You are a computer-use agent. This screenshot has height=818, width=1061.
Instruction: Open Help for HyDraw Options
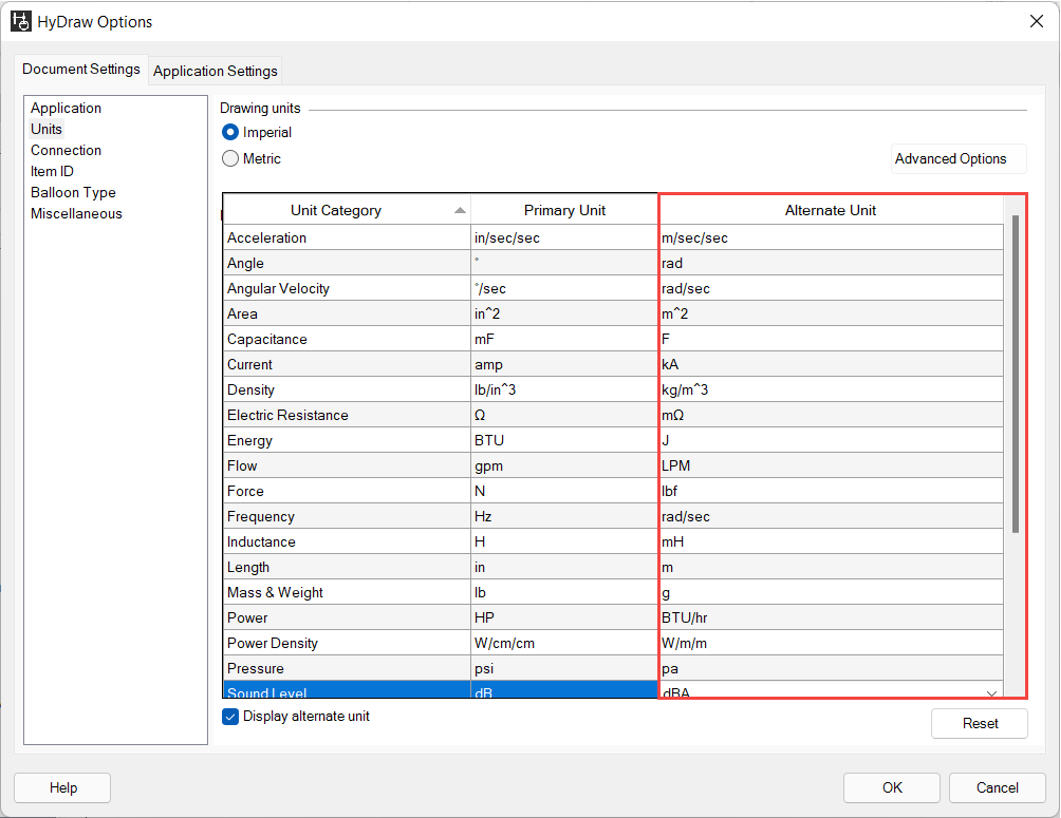click(x=62, y=788)
